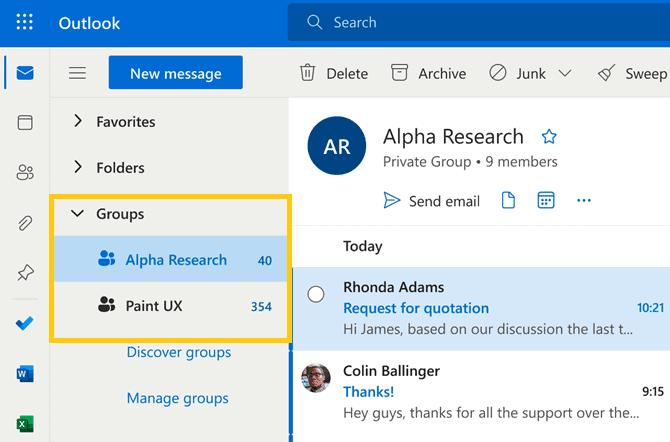The width and height of the screenshot is (670, 442).
Task: Click Sweep in the toolbar
Action: [x=633, y=73]
